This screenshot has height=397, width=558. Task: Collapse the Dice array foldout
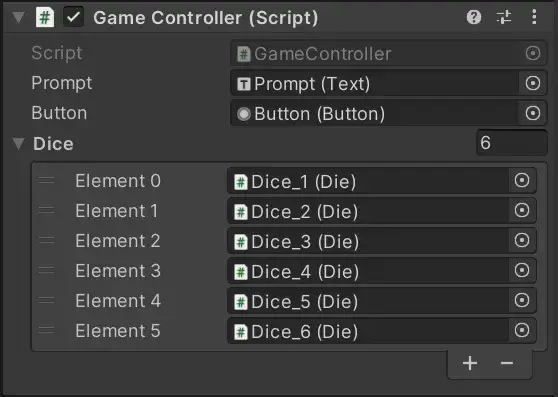18,143
